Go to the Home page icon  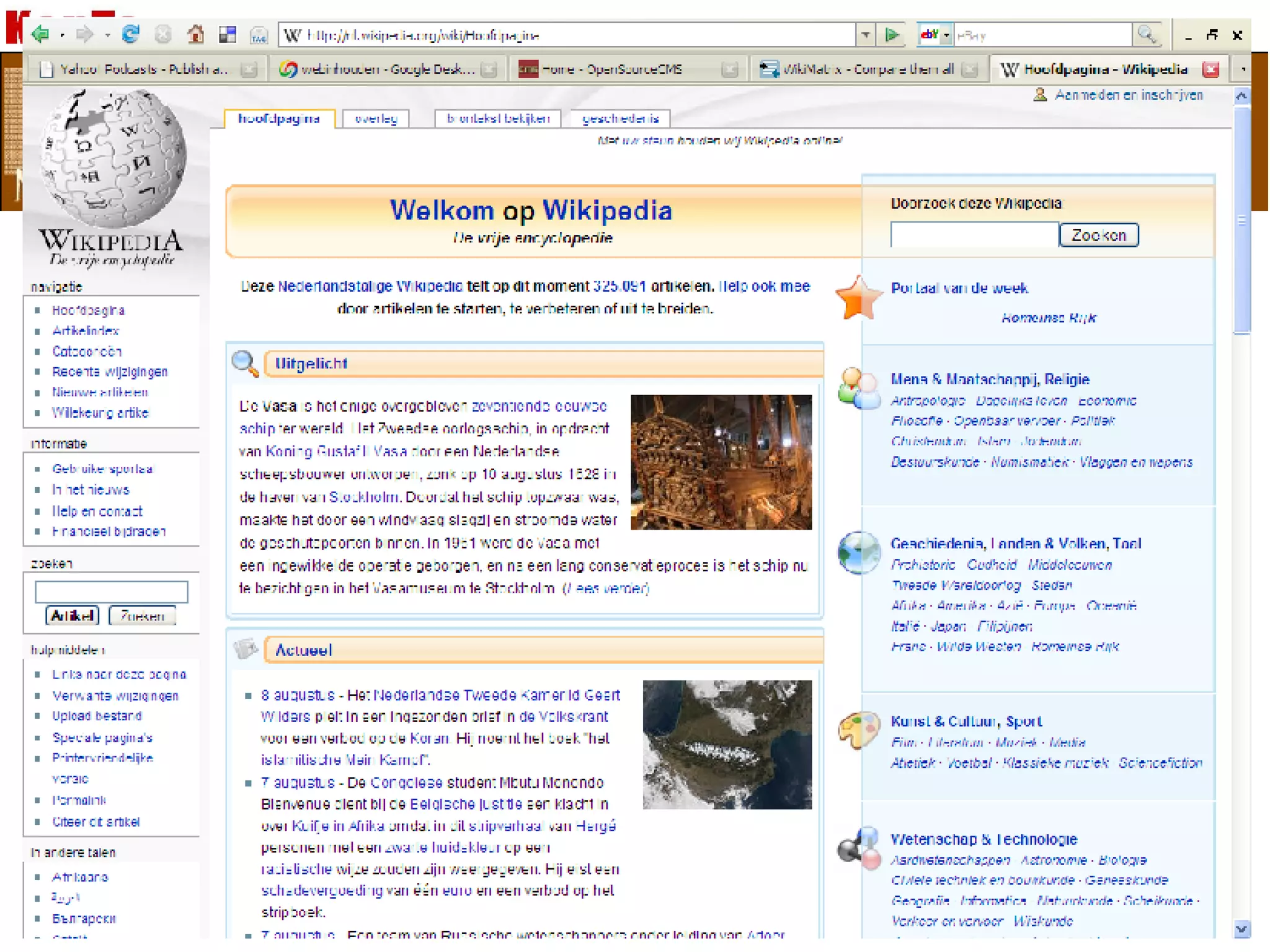196,34
